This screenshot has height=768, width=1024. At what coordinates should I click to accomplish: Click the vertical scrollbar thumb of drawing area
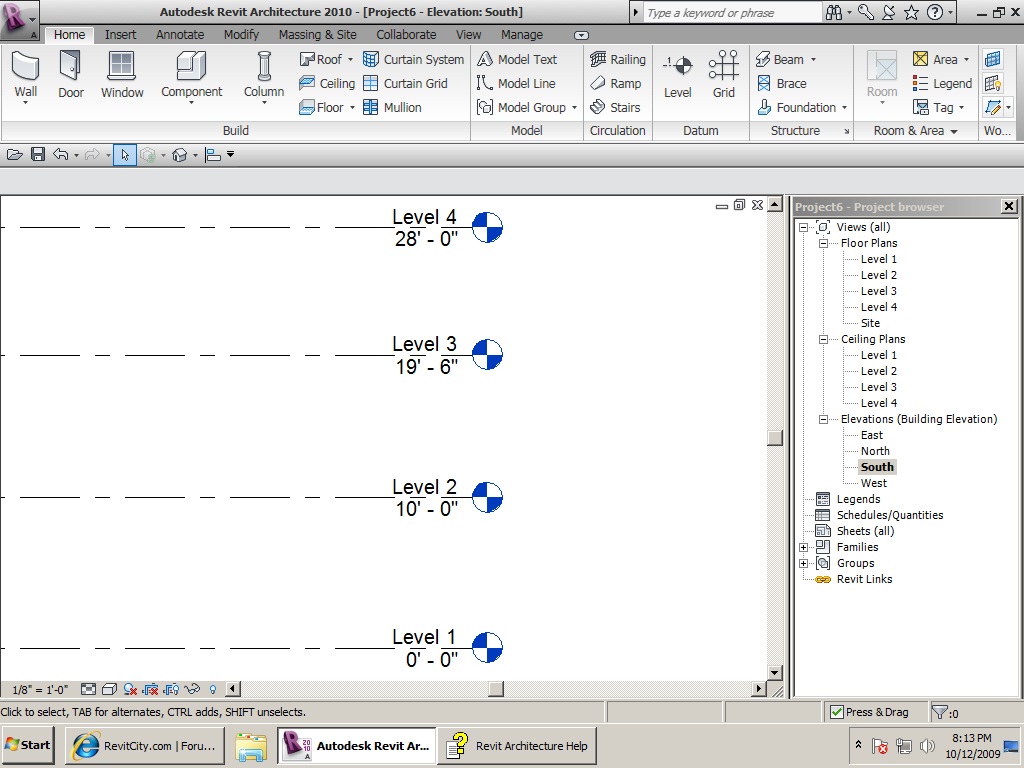click(x=775, y=438)
